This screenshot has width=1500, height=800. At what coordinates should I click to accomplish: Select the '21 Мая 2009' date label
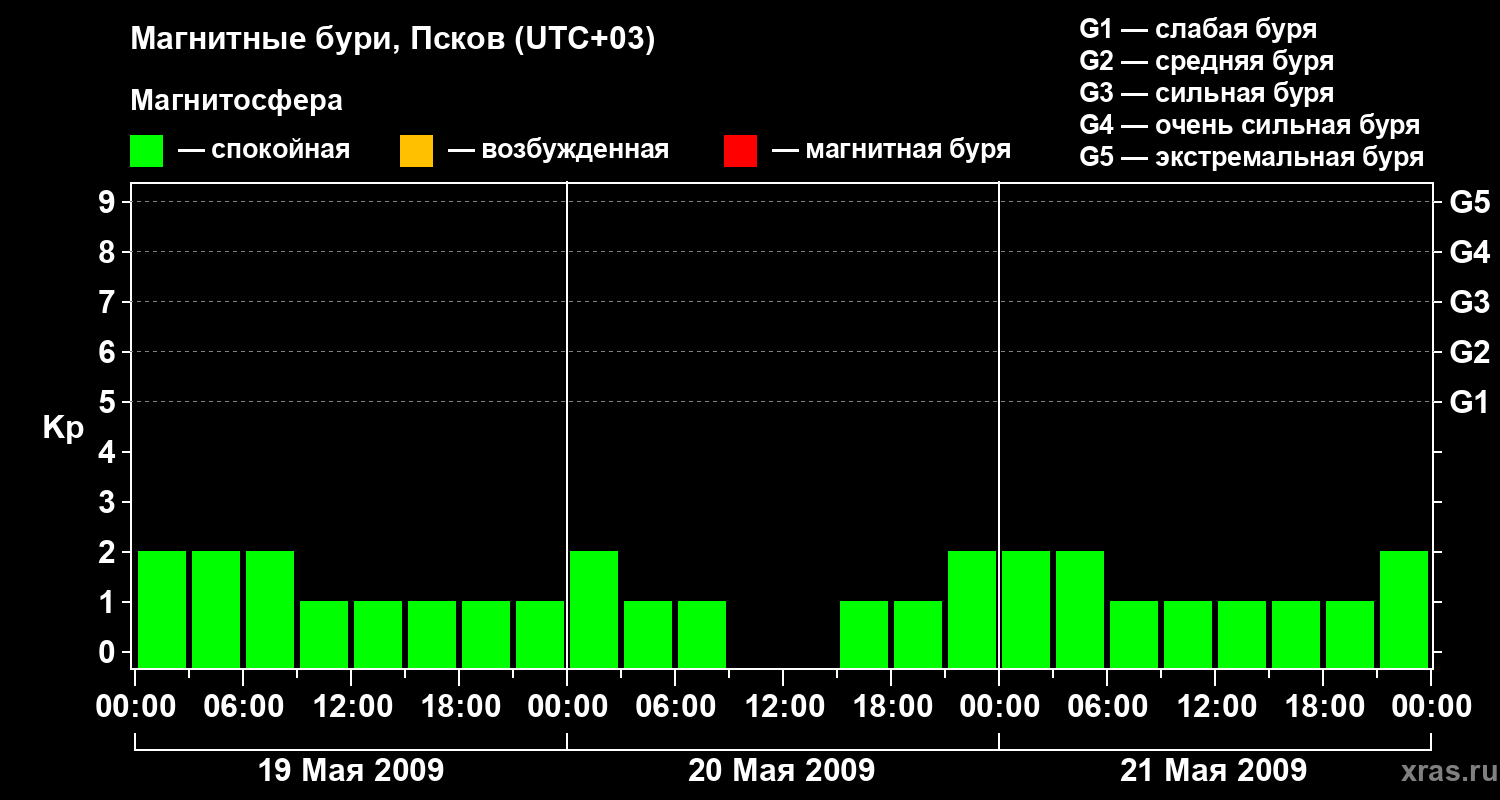(1213, 771)
